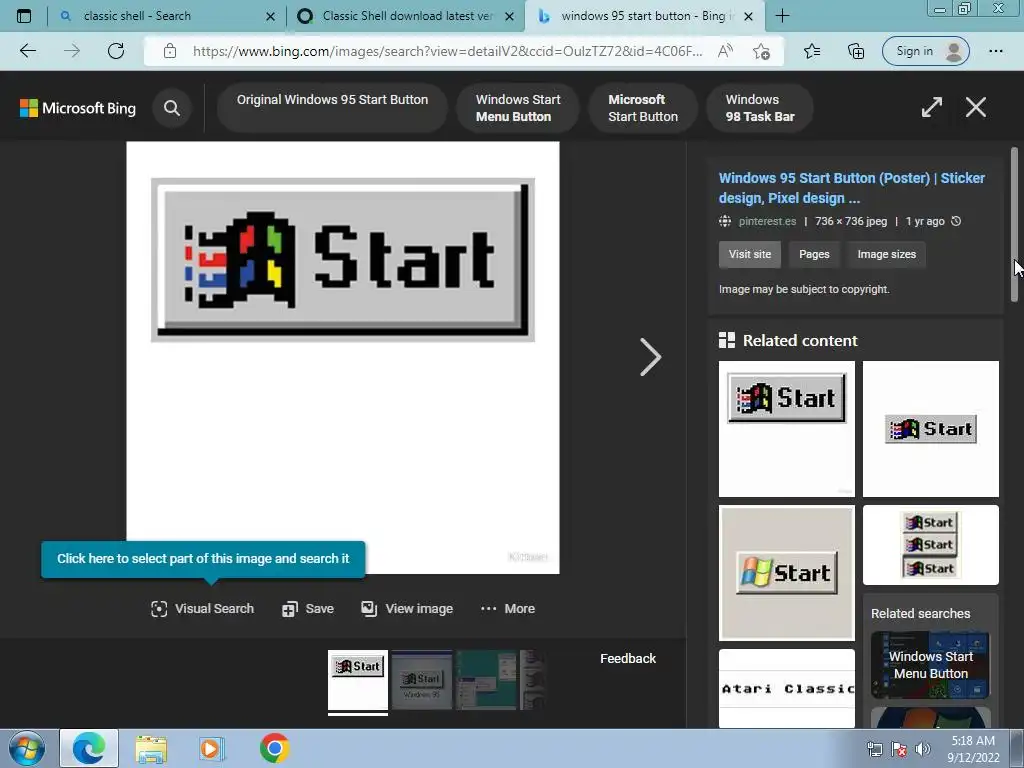Image resolution: width=1024 pixels, height=768 pixels.
Task: Select 'Windows 98 Task Bar' chip
Action: [760, 108]
